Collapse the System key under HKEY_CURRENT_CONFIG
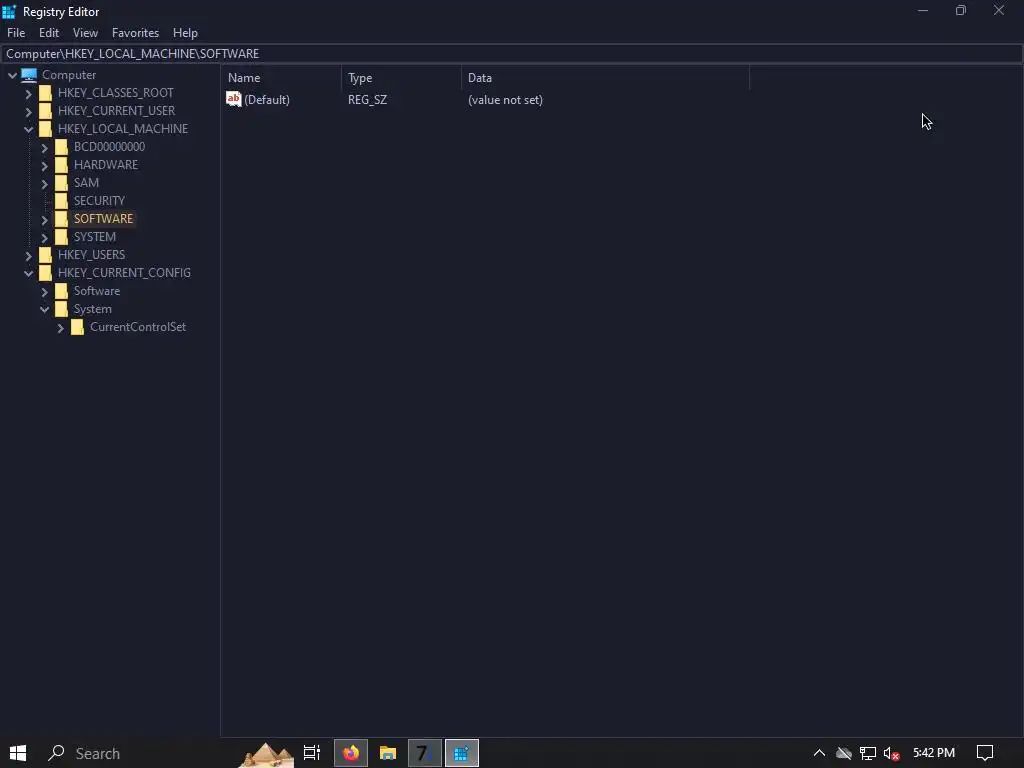The width and height of the screenshot is (1024, 768). click(x=44, y=310)
